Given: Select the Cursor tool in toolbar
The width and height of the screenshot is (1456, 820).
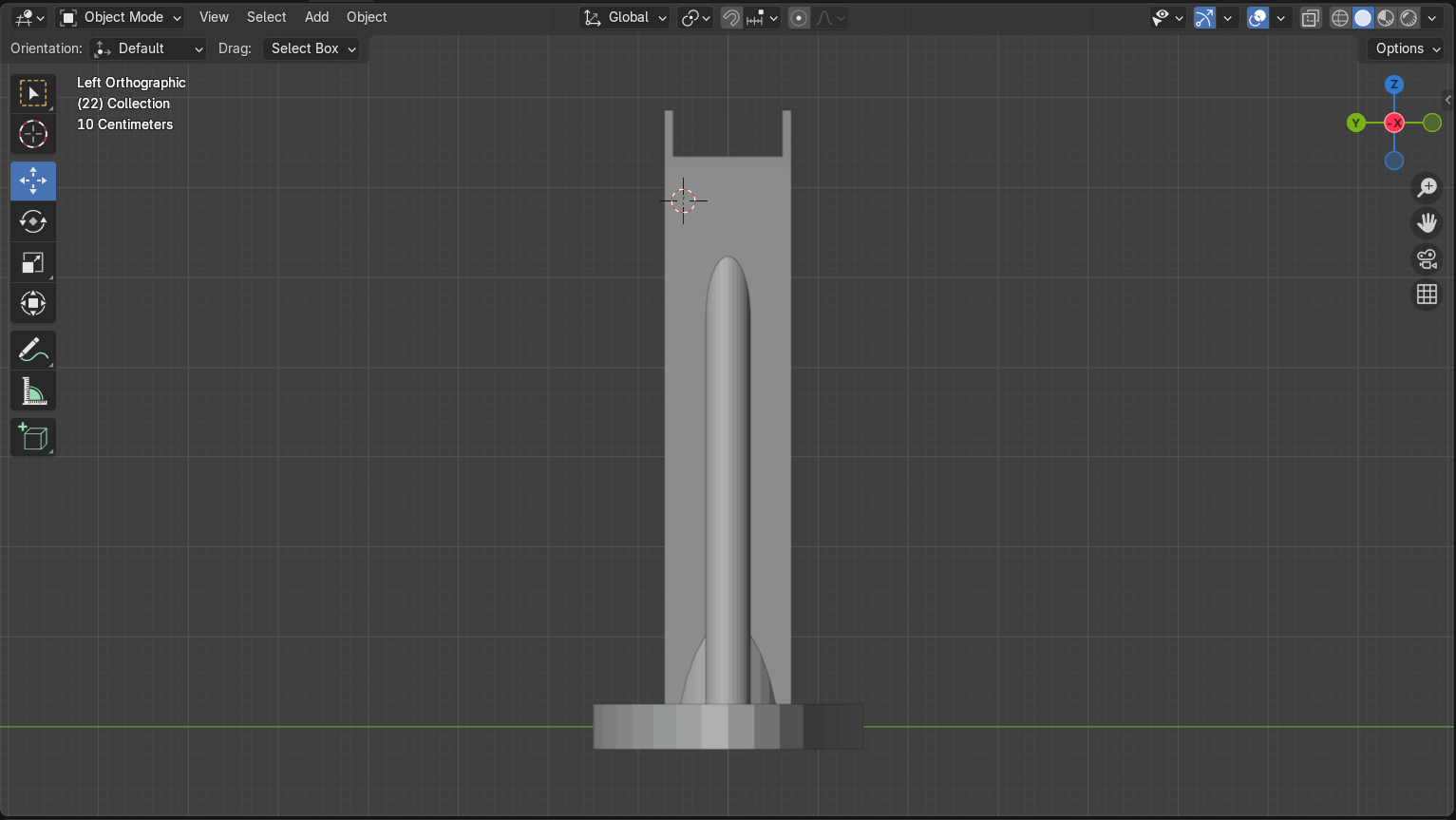Looking at the screenshot, I should [x=33, y=135].
